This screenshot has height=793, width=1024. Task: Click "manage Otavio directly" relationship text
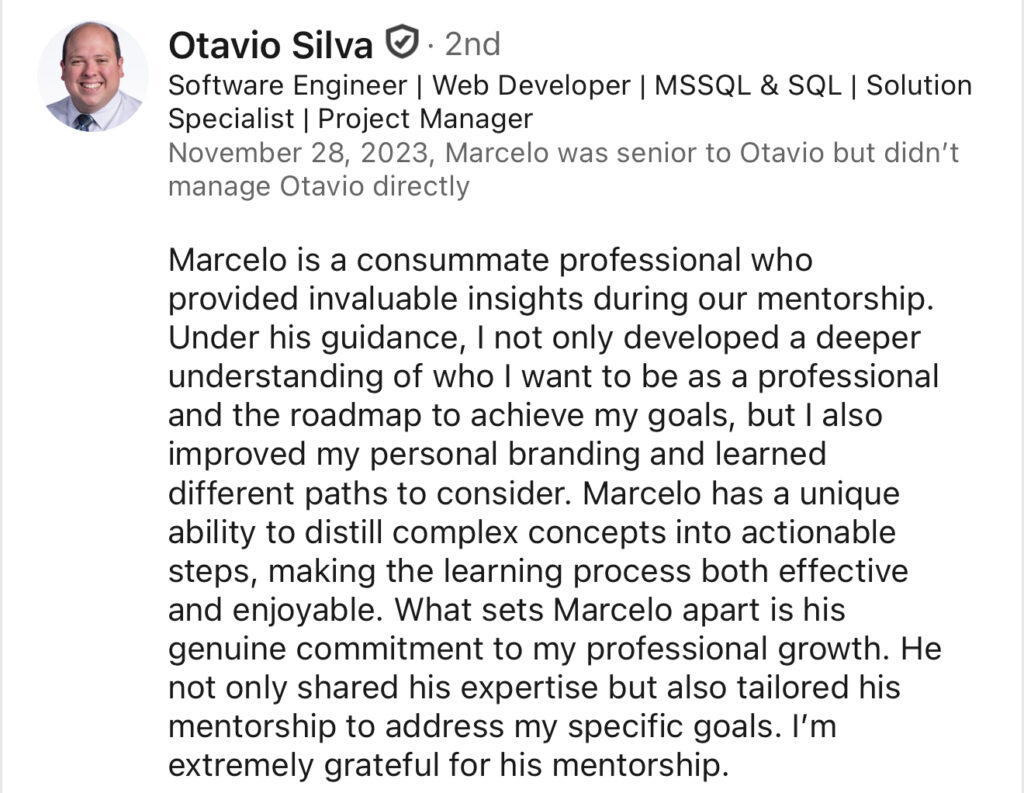tap(318, 187)
